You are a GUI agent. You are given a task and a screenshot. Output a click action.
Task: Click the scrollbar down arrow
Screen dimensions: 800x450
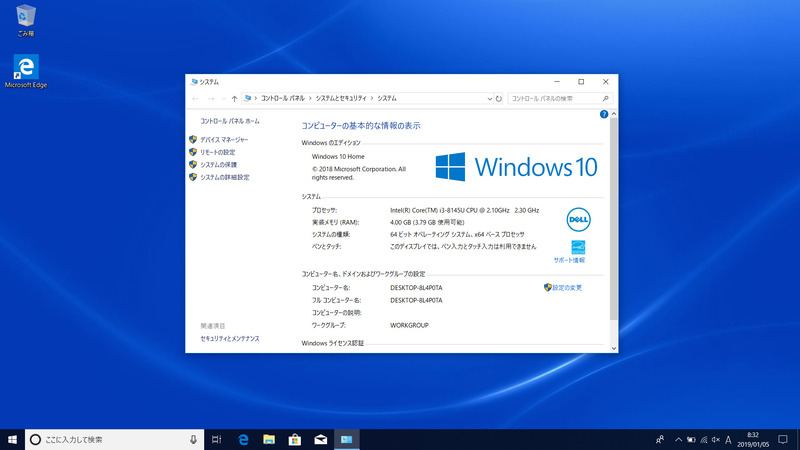click(614, 348)
